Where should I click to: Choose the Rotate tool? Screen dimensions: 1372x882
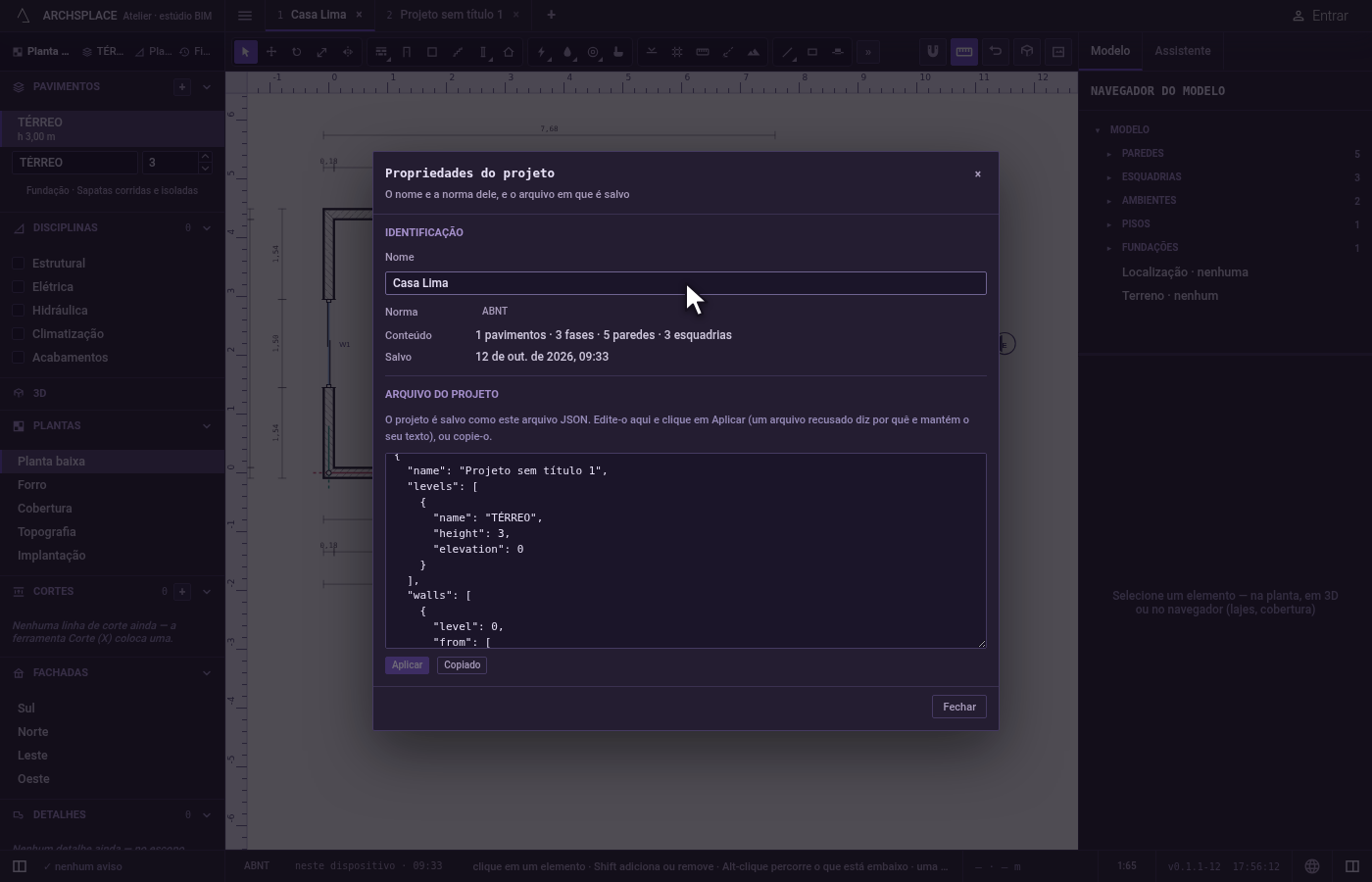click(297, 52)
